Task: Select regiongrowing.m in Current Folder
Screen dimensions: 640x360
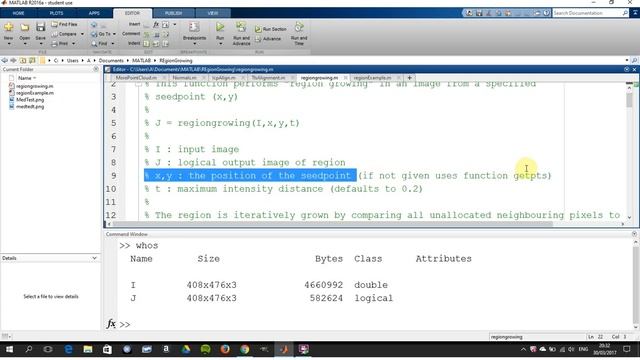Action: pyautogui.click(x=35, y=86)
